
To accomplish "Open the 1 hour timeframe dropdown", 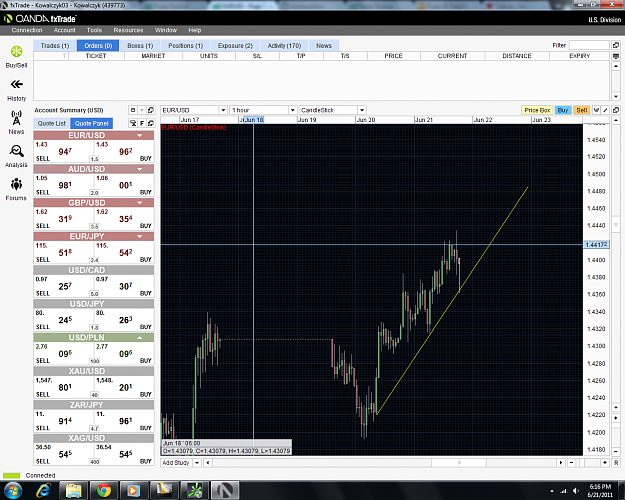I will click(x=293, y=110).
